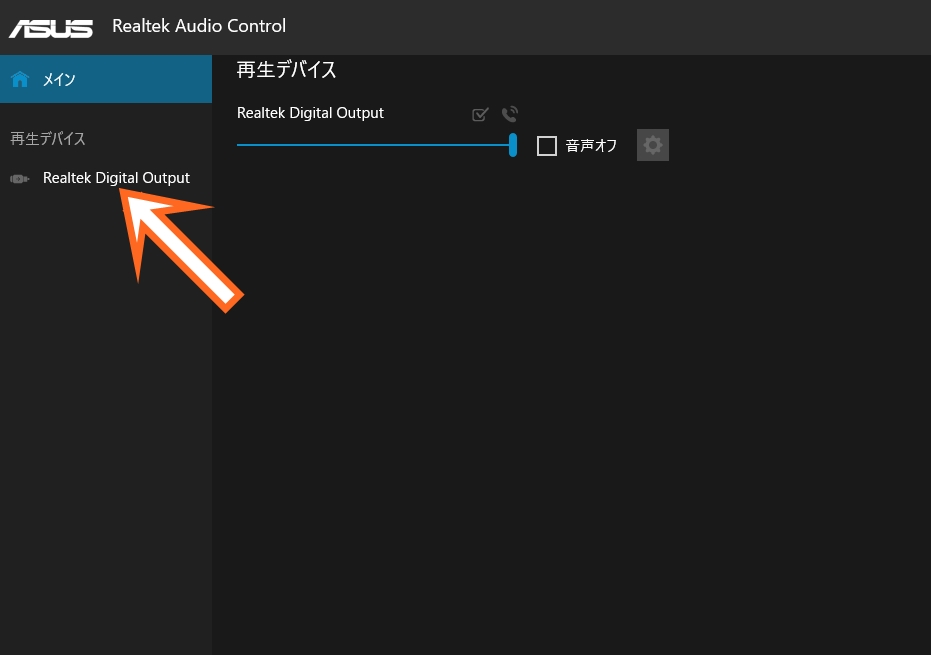The image size is (931, 655).
Task: Click the connector icon beside the sidebar device
Action: coord(19,179)
